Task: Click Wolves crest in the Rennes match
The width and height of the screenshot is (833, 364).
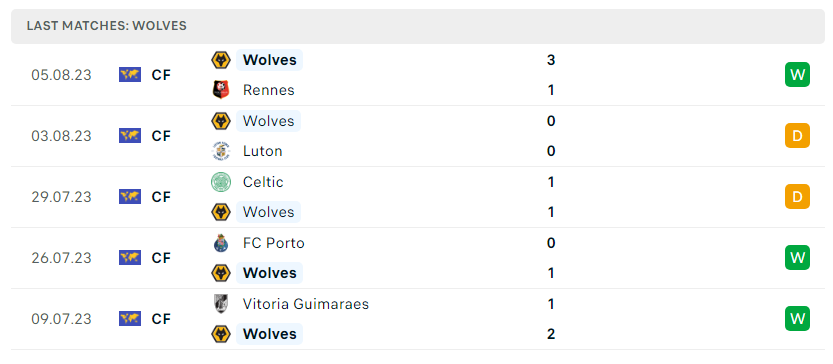Action: pyautogui.click(x=220, y=60)
